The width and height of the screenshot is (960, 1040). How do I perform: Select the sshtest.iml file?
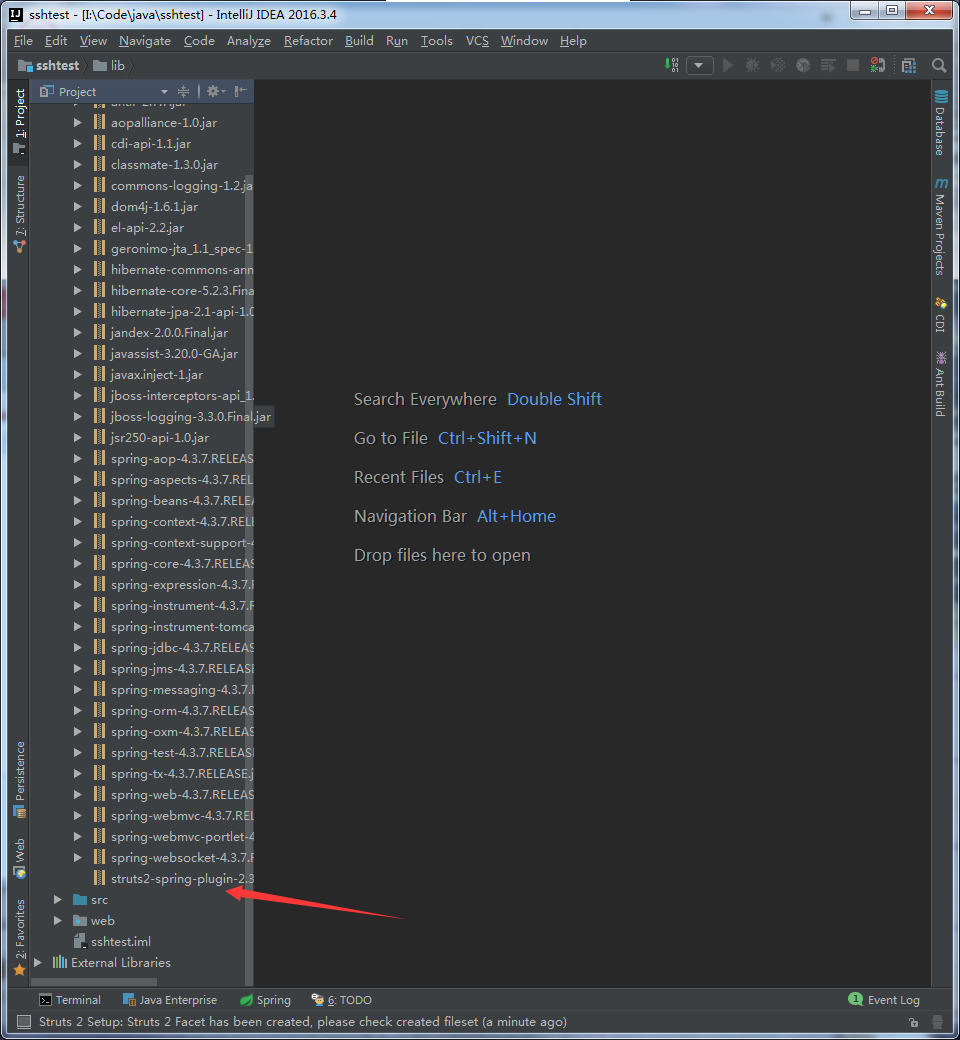pos(120,942)
